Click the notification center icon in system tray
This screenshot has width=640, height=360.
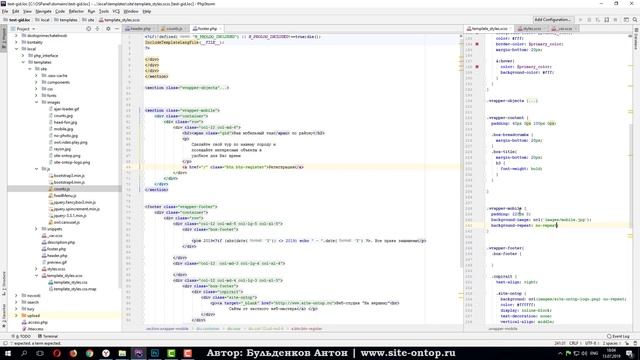pos(630,353)
